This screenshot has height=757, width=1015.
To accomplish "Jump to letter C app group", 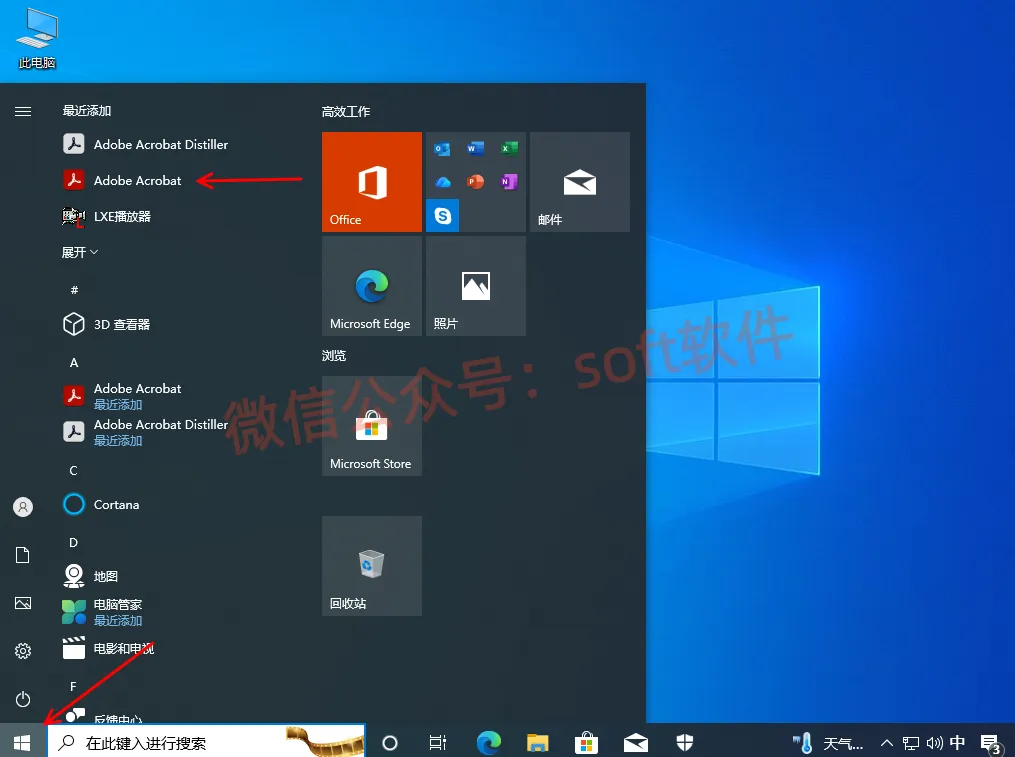I will coord(74,471).
